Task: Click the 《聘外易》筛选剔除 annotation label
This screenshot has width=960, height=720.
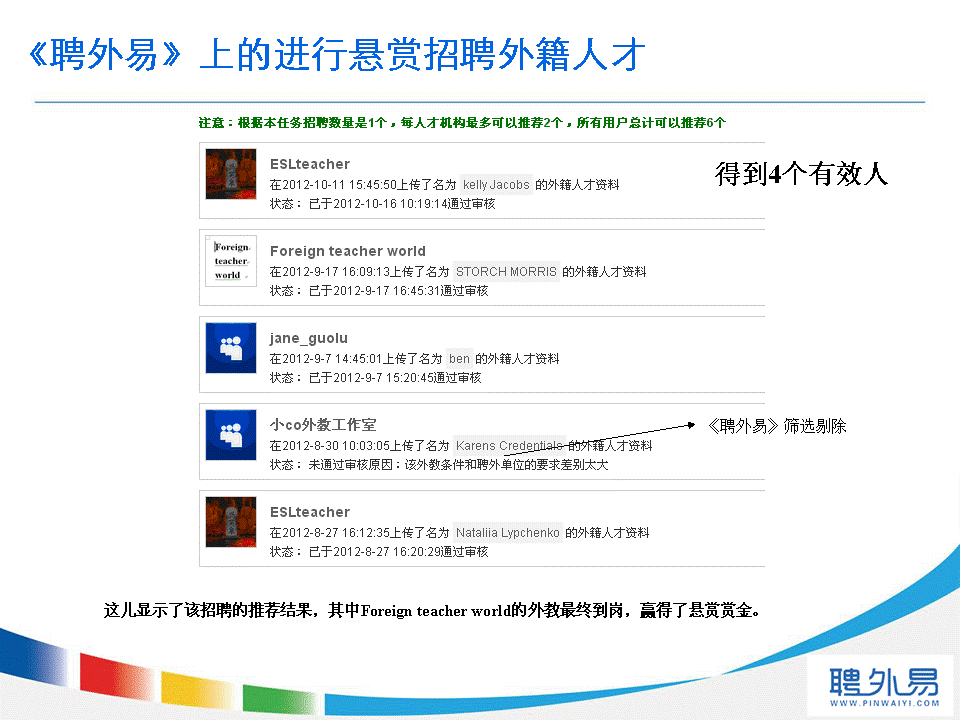Action: click(776, 426)
